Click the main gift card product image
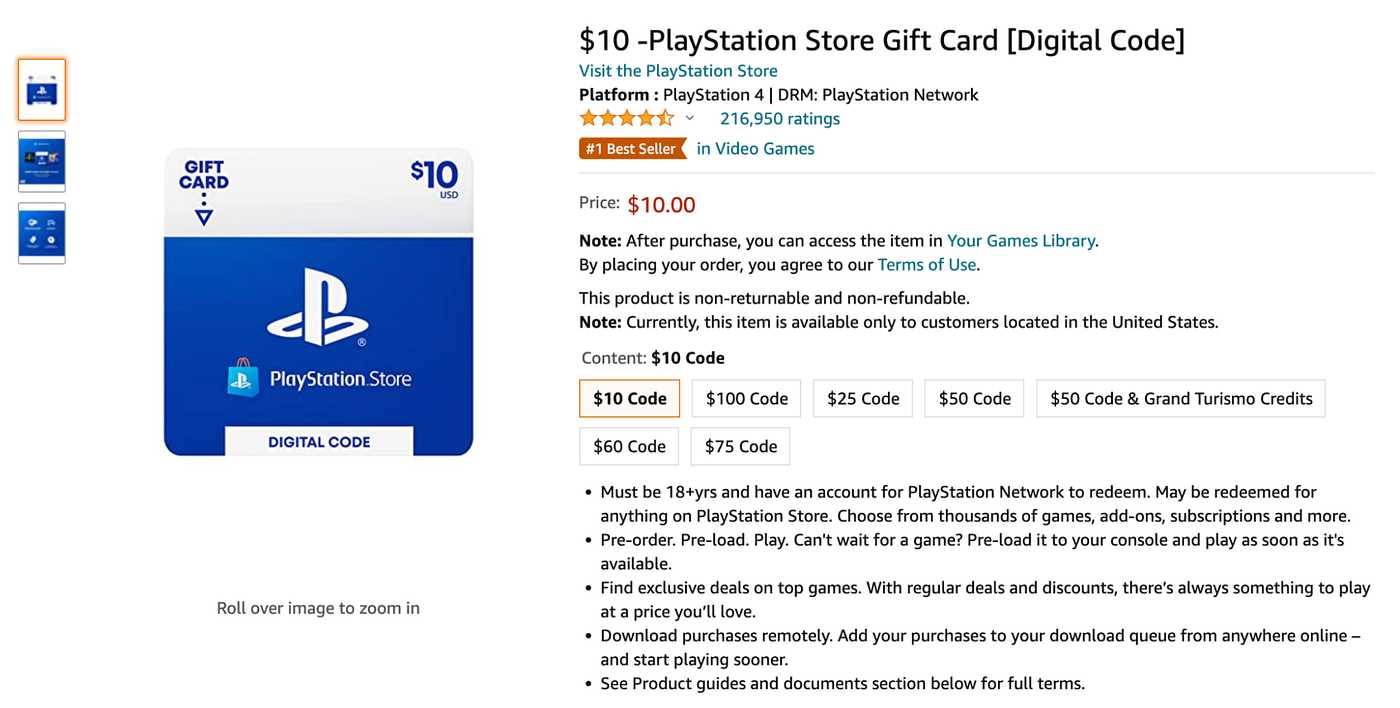 [318, 302]
